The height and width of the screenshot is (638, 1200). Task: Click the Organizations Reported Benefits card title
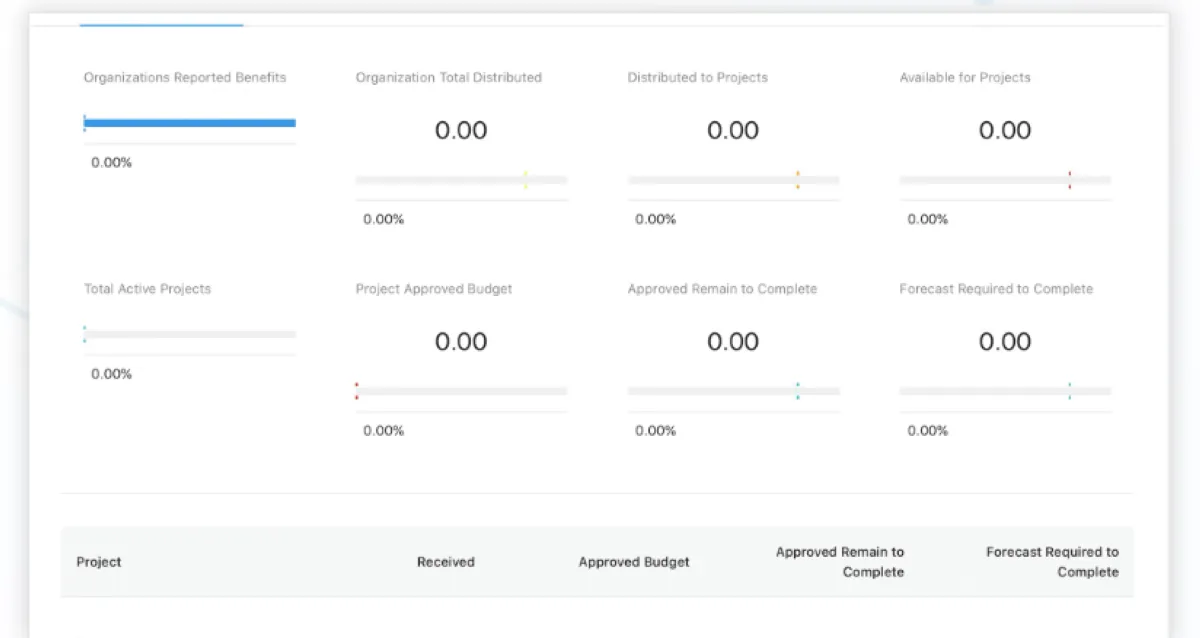coord(185,77)
